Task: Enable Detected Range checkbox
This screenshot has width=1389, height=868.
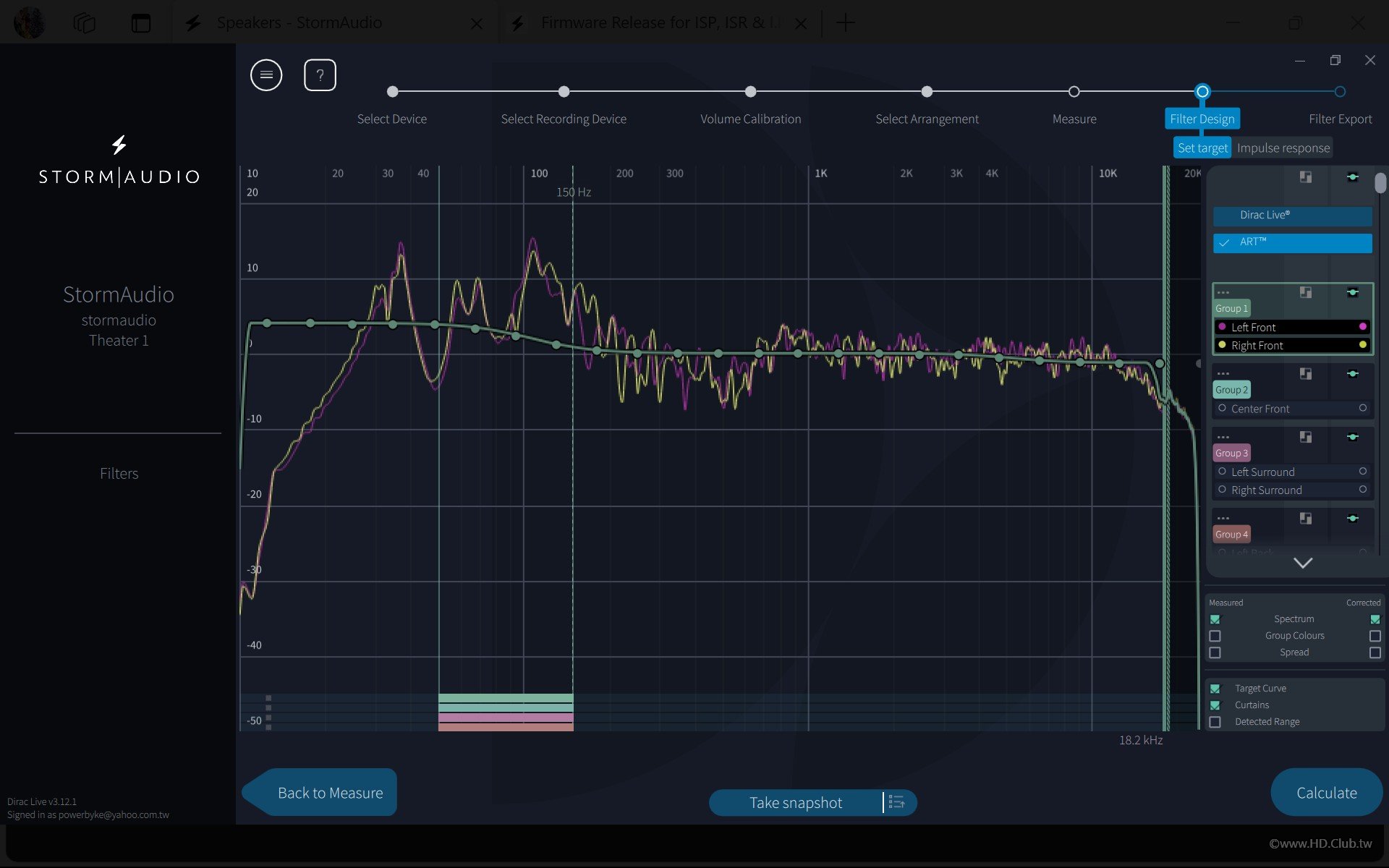Action: click(x=1215, y=722)
